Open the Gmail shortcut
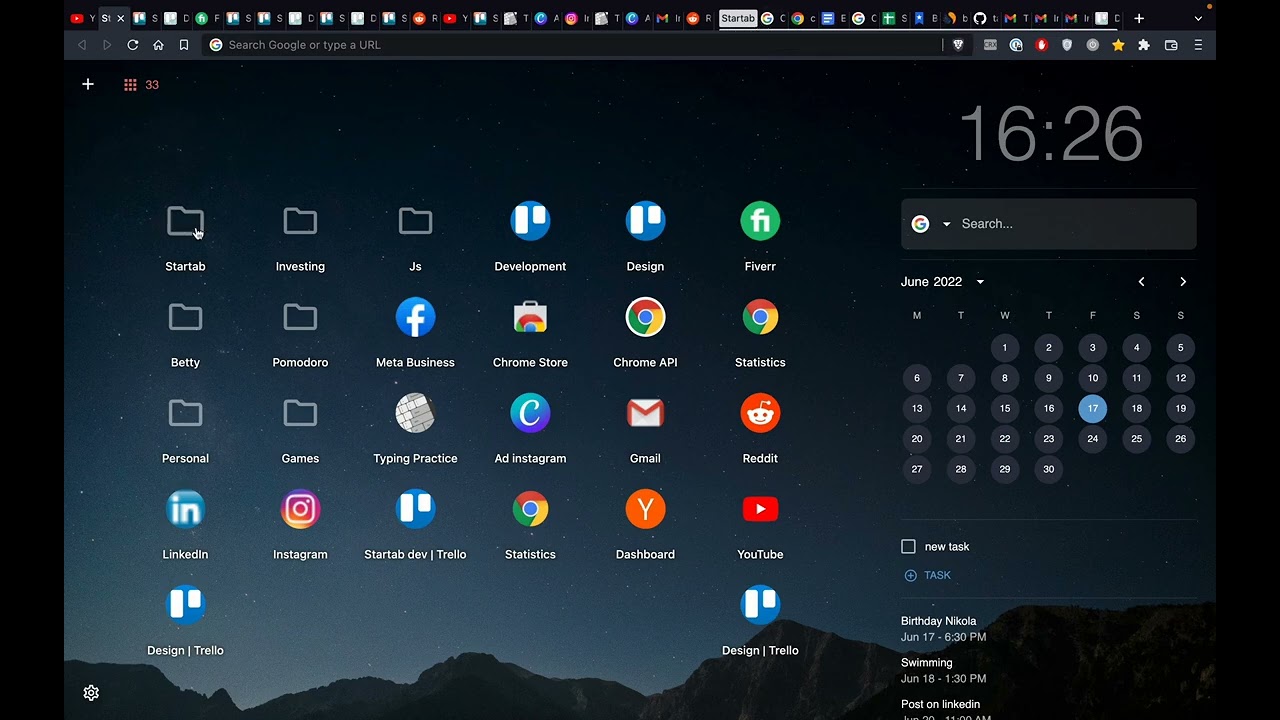 tap(645, 413)
